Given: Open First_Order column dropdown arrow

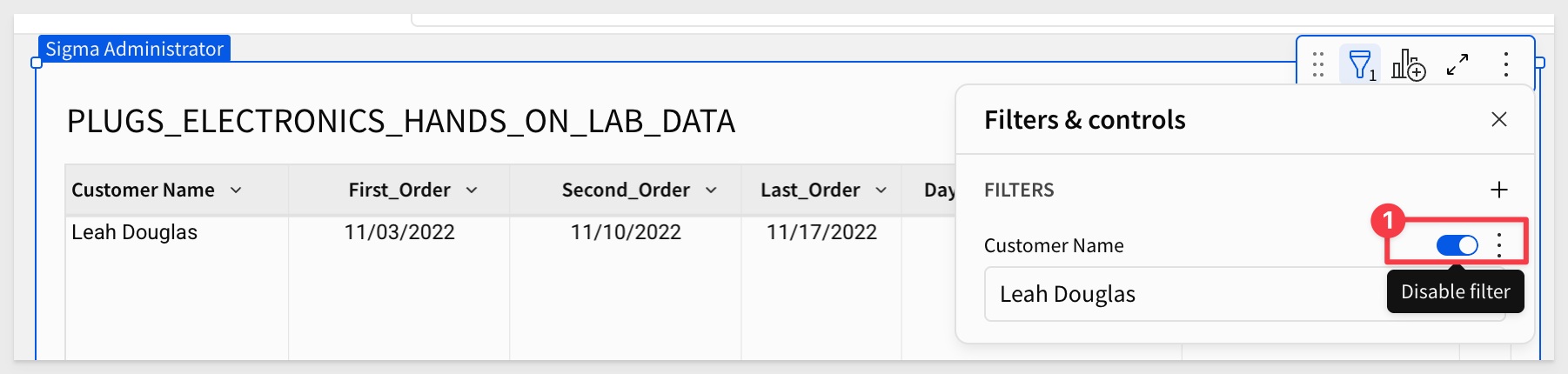Looking at the screenshot, I should point(472,190).
